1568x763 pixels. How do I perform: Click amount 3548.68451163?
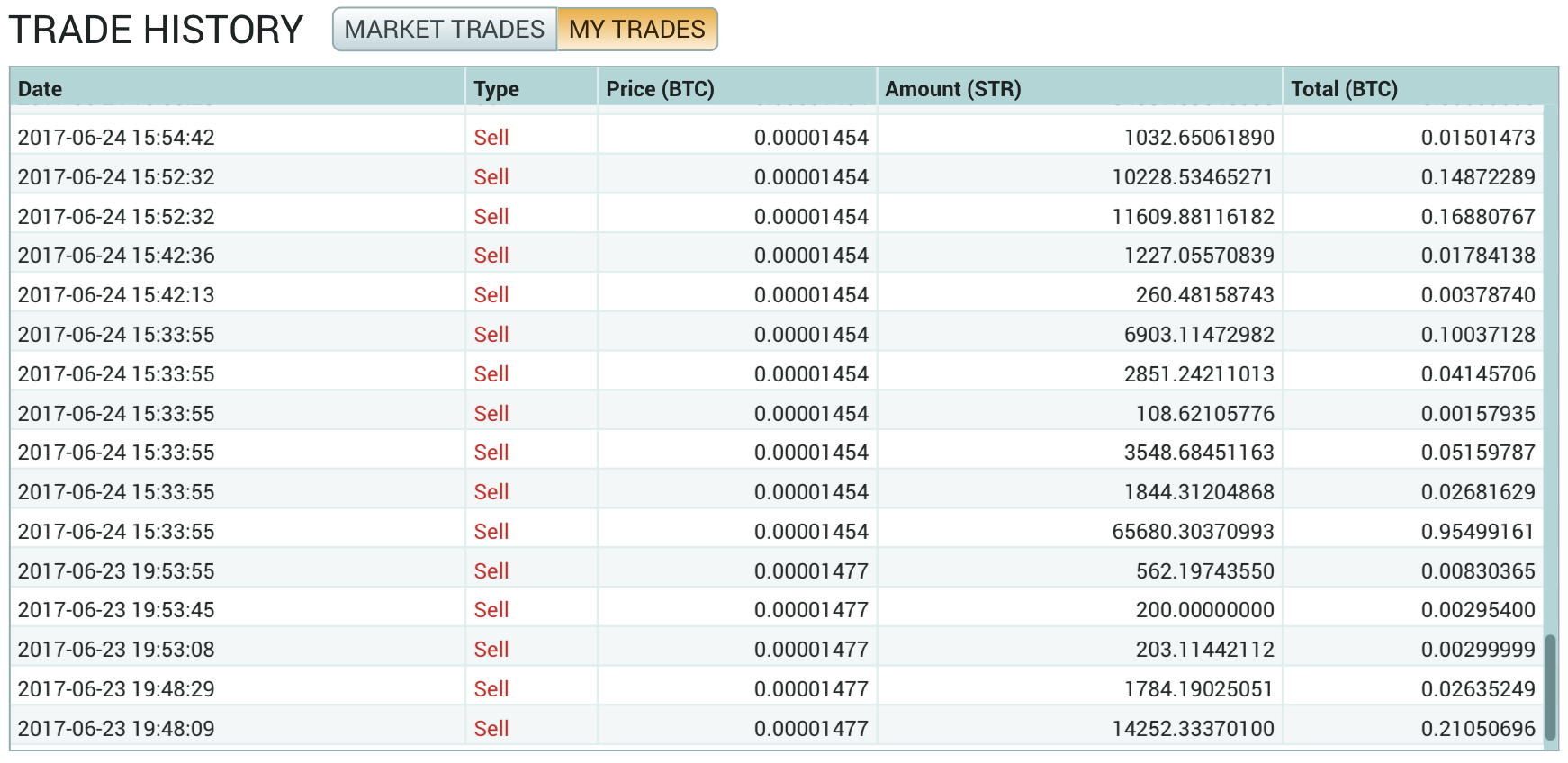pyautogui.click(x=1199, y=453)
